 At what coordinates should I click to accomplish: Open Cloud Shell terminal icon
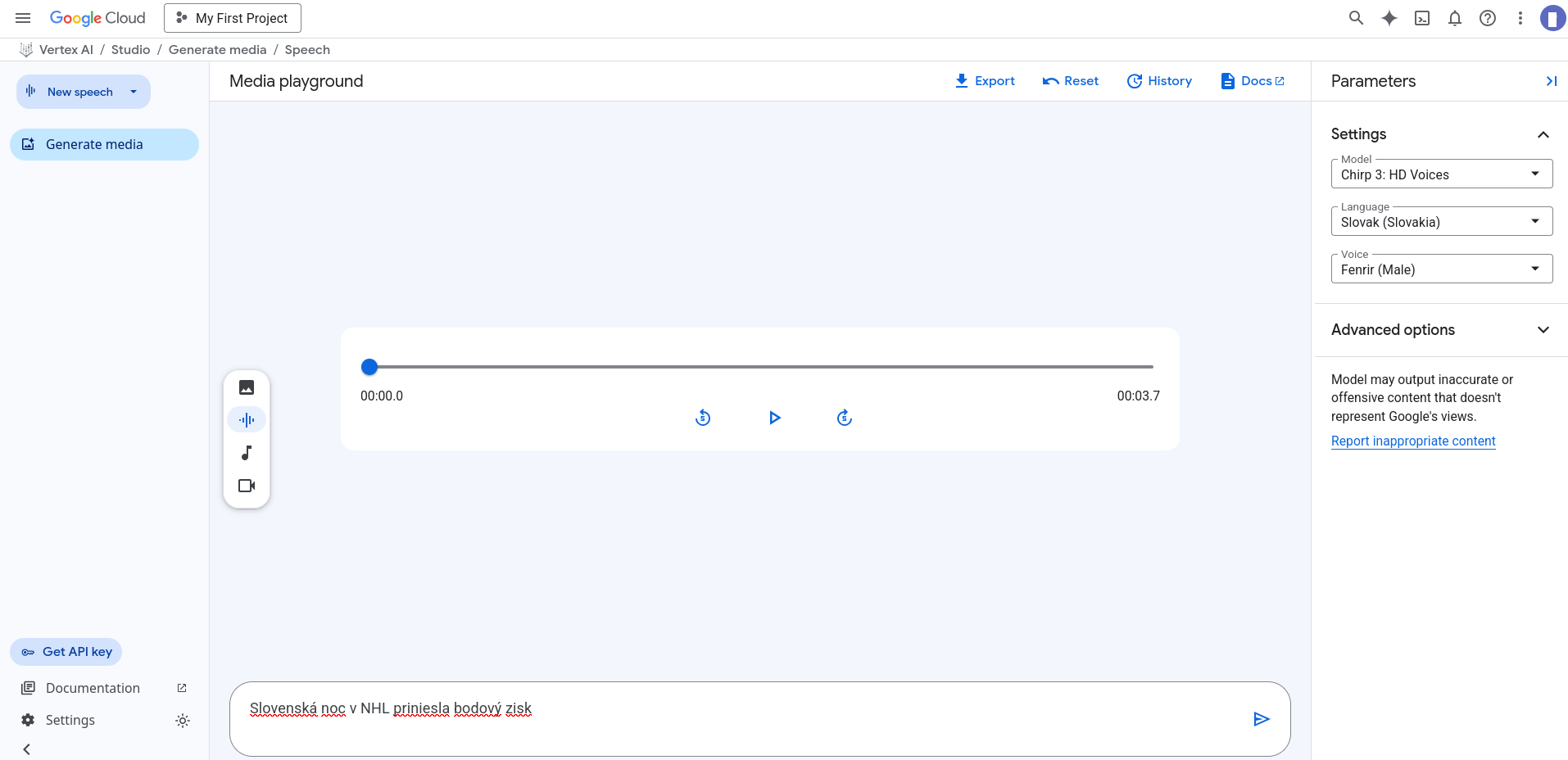1422,18
